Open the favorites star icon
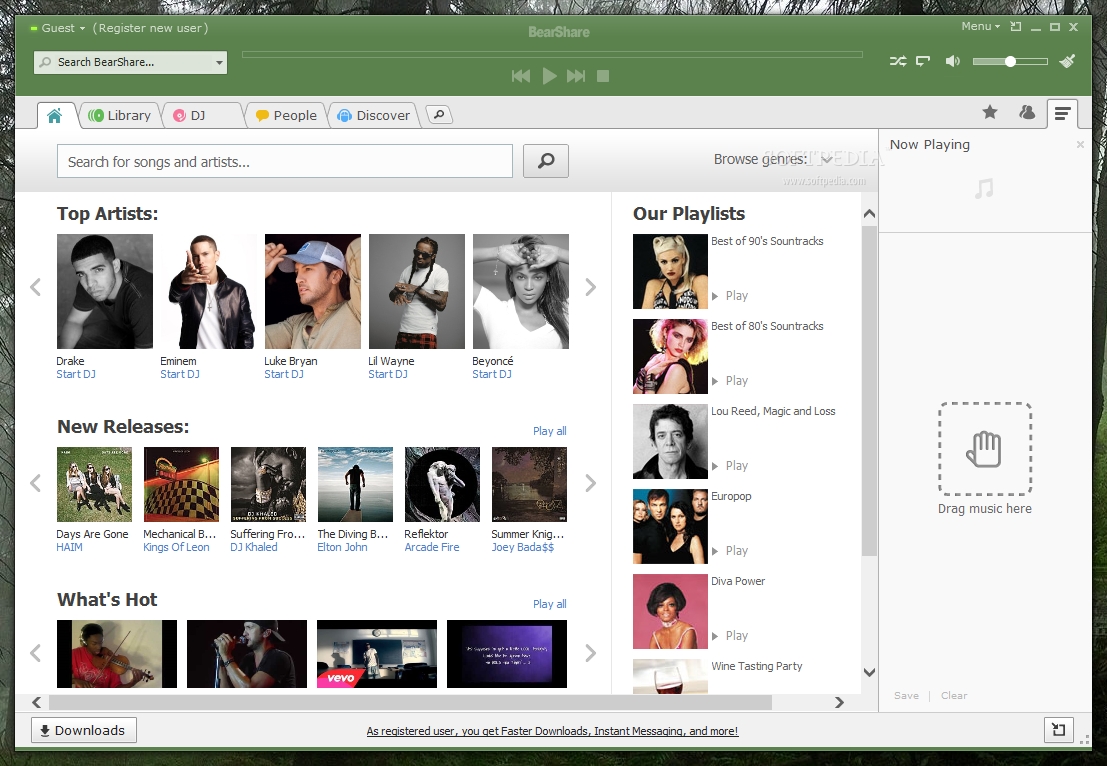The height and width of the screenshot is (766, 1107). point(990,112)
